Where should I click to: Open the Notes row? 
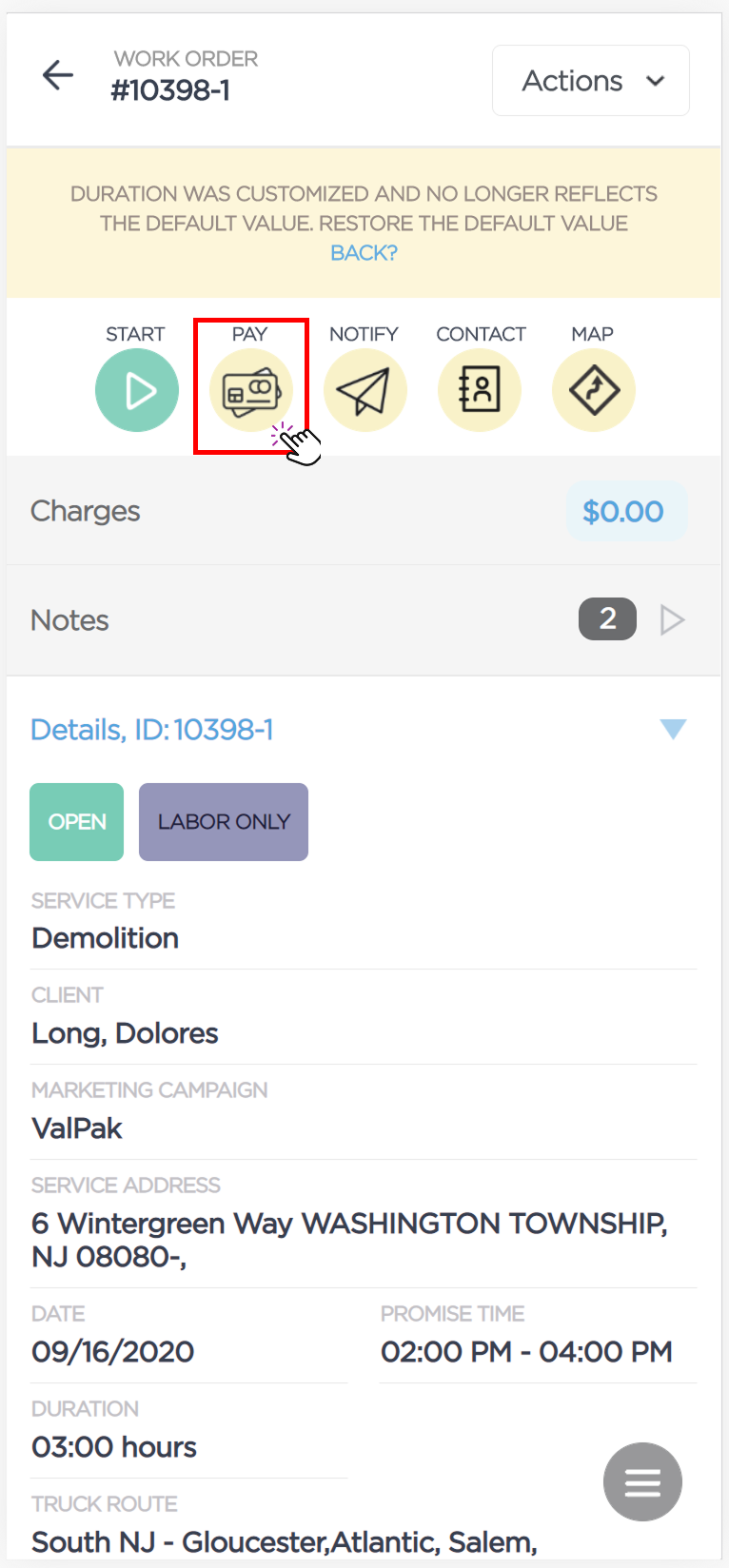(x=364, y=620)
